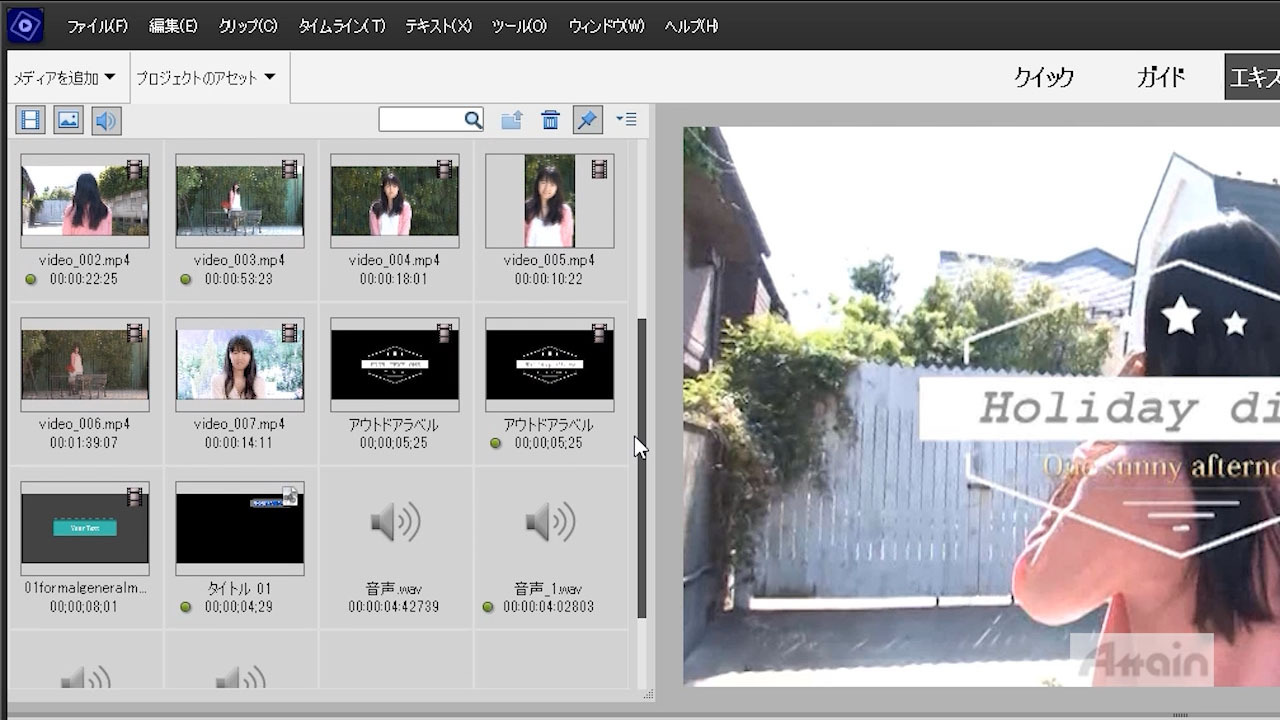
Task: Open the ヘルプ(H) menu
Action: click(x=691, y=26)
